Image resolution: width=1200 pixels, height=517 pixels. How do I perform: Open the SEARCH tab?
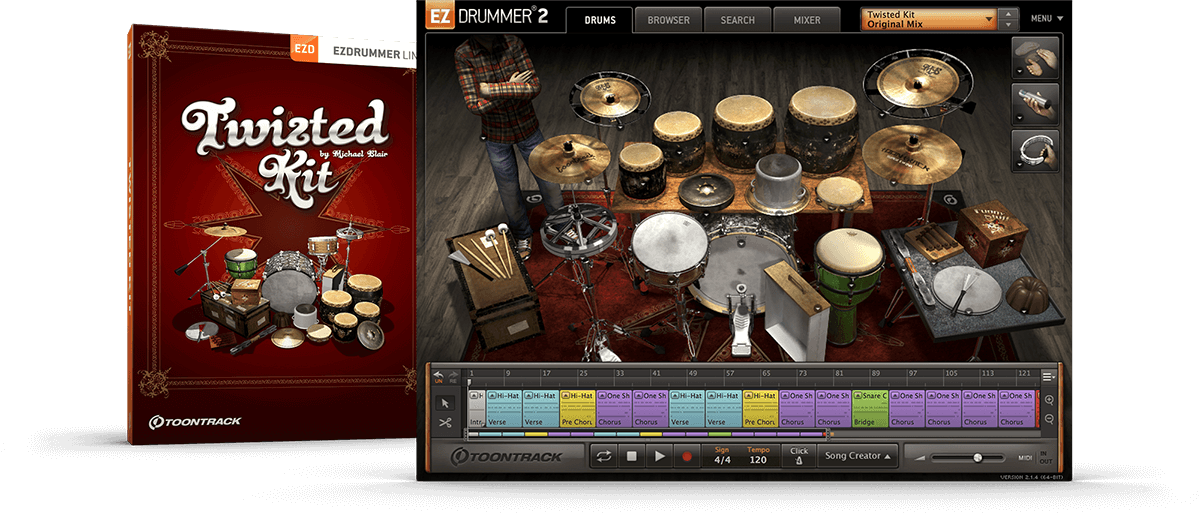(738, 20)
